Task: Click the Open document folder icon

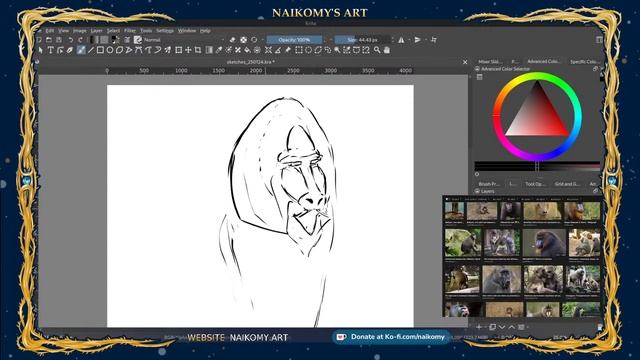Action: click(x=49, y=40)
